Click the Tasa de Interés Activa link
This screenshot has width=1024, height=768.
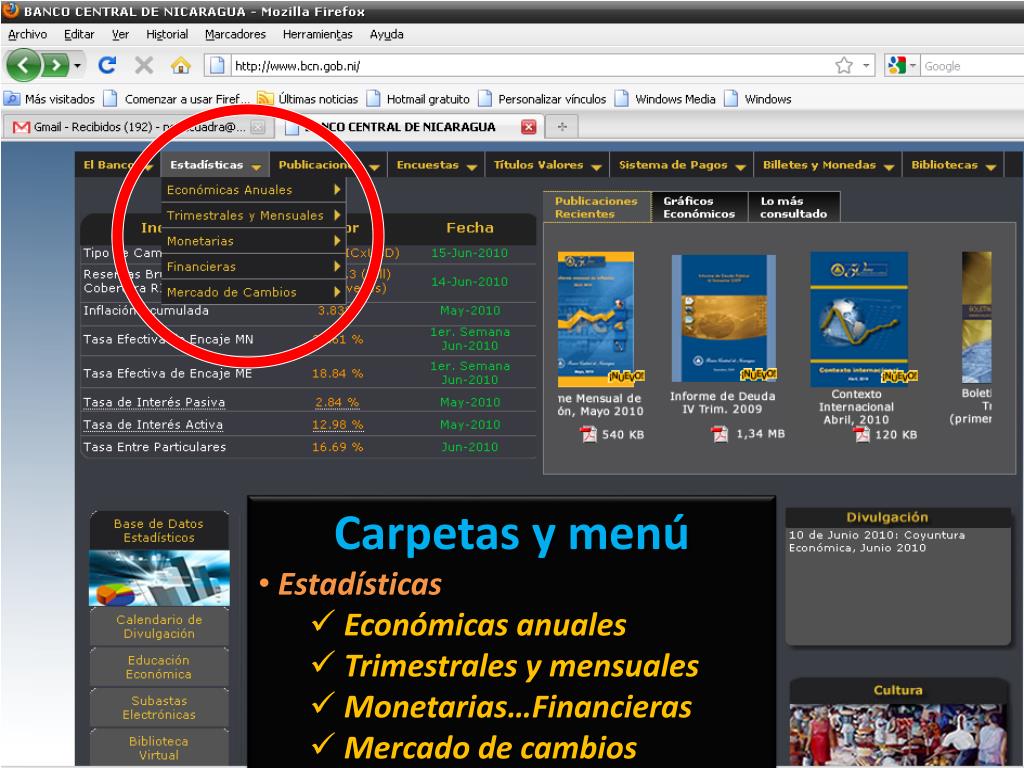pos(153,424)
